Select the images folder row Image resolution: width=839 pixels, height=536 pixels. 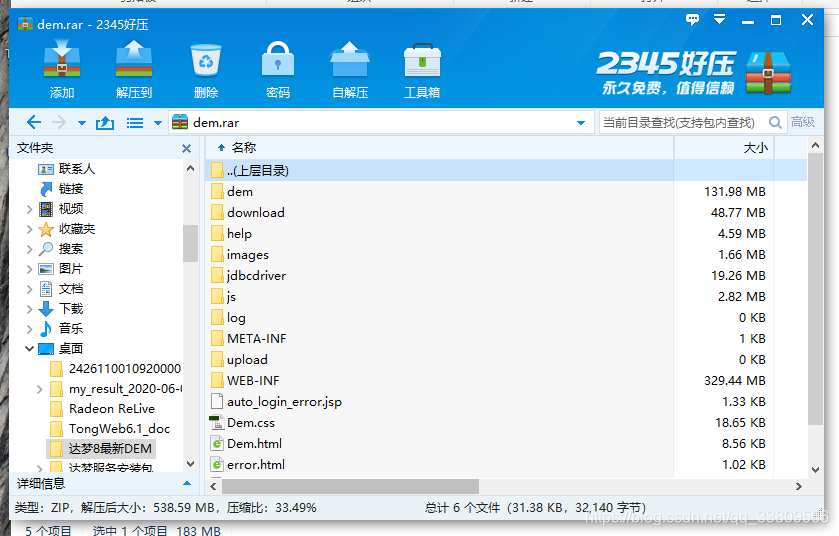point(506,255)
